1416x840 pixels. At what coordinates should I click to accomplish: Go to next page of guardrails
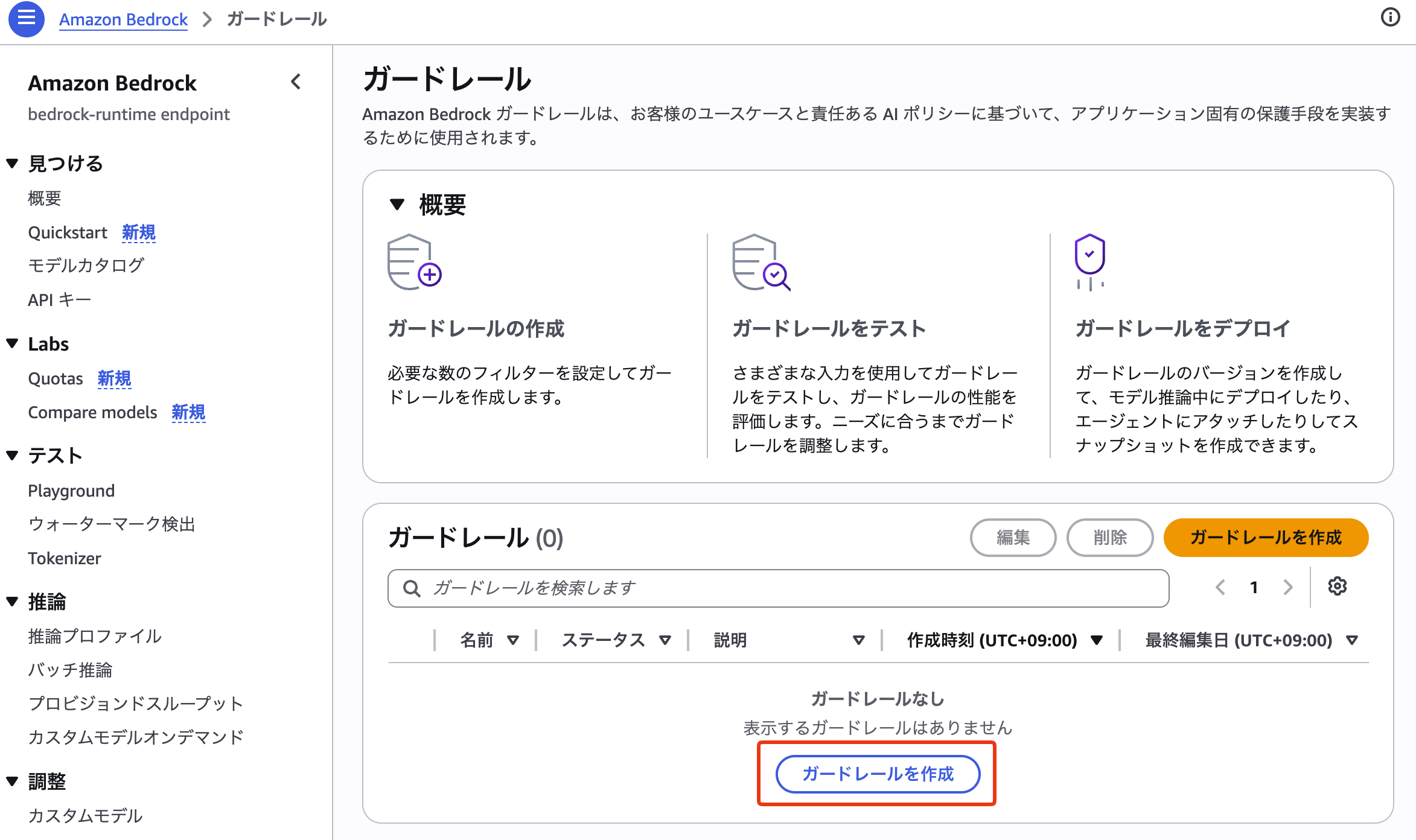click(1288, 587)
